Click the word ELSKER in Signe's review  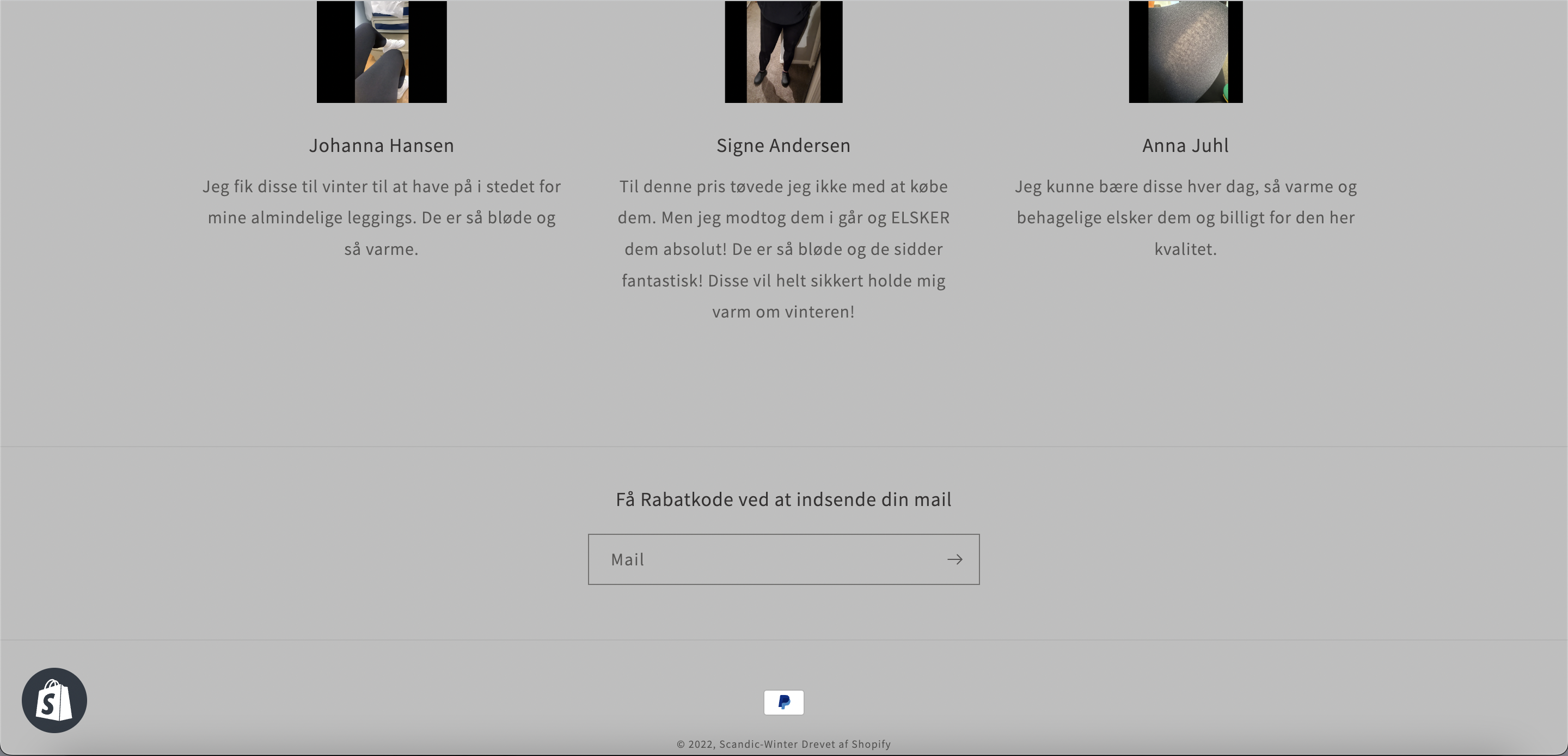point(920,217)
